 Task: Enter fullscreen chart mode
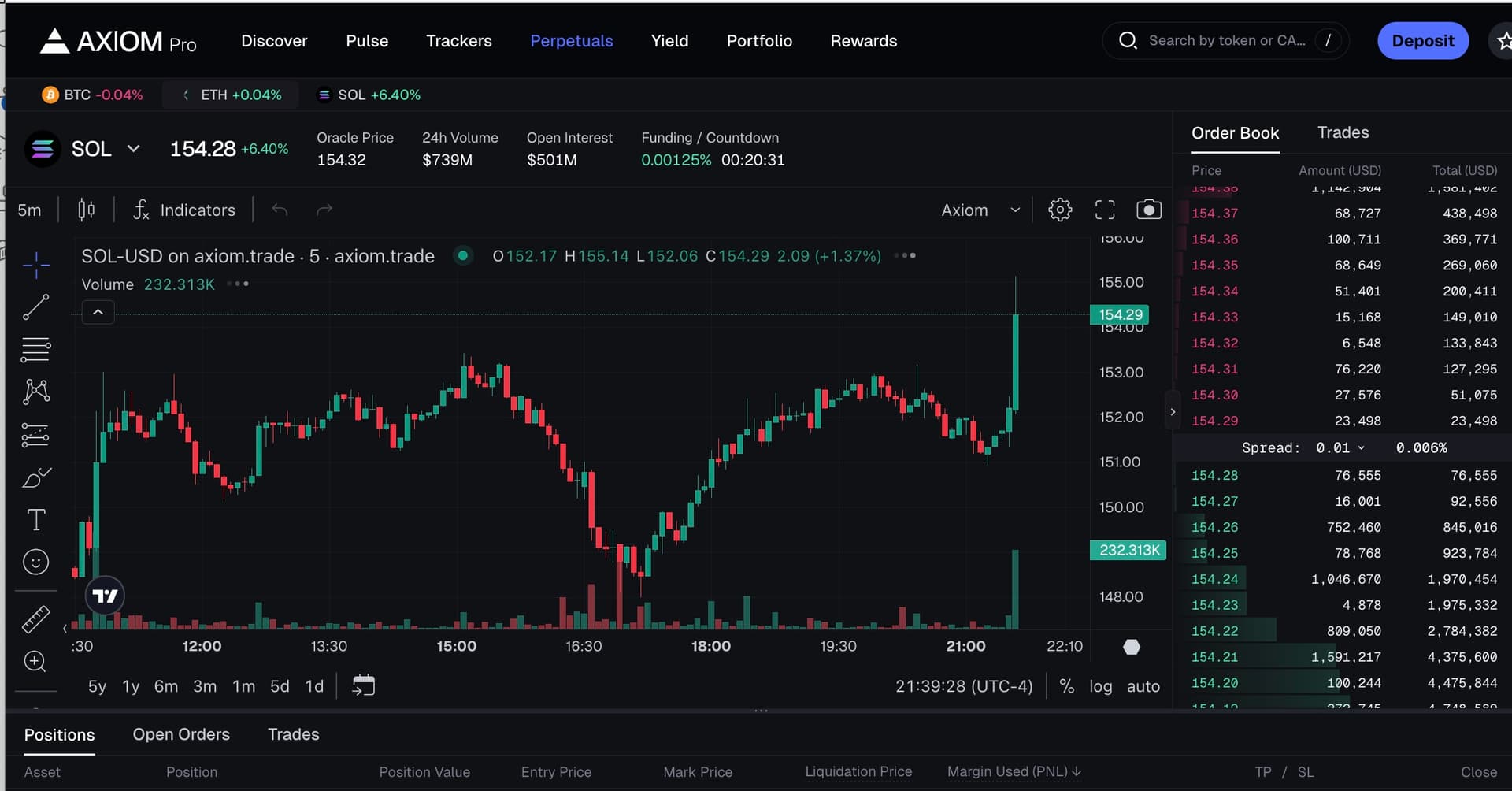point(1105,210)
